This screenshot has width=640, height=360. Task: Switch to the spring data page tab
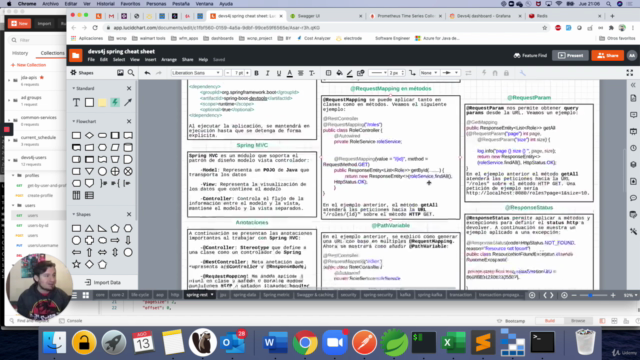244,295
